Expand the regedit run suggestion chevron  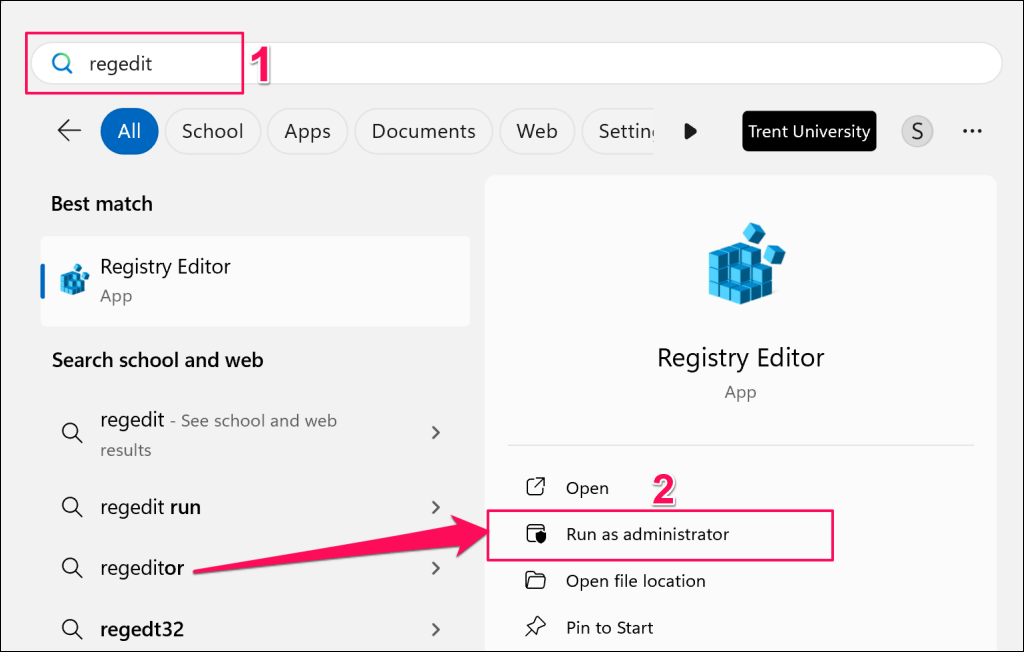click(435, 507)
